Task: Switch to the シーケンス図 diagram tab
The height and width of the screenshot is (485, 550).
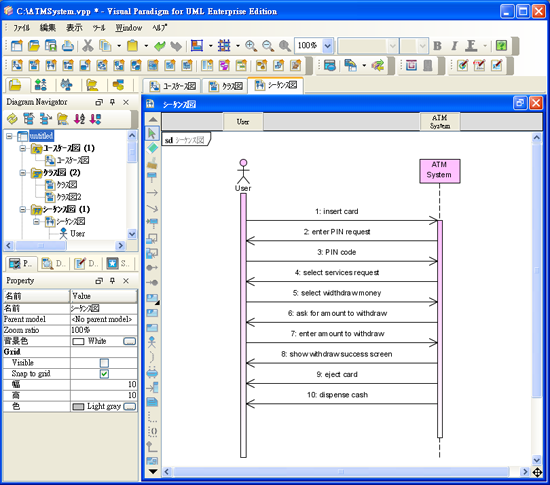Action: click(276, 85)
